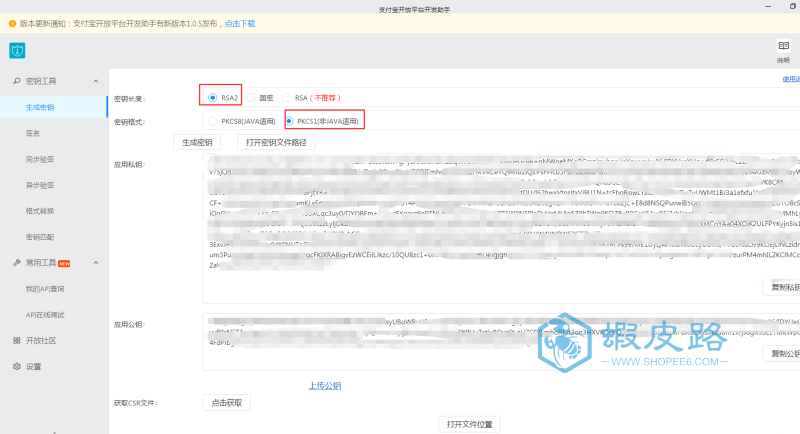The width and height of the screenshot is (800, 434).
Task: Click the 生成密钥 button
Action: point(197,142)
